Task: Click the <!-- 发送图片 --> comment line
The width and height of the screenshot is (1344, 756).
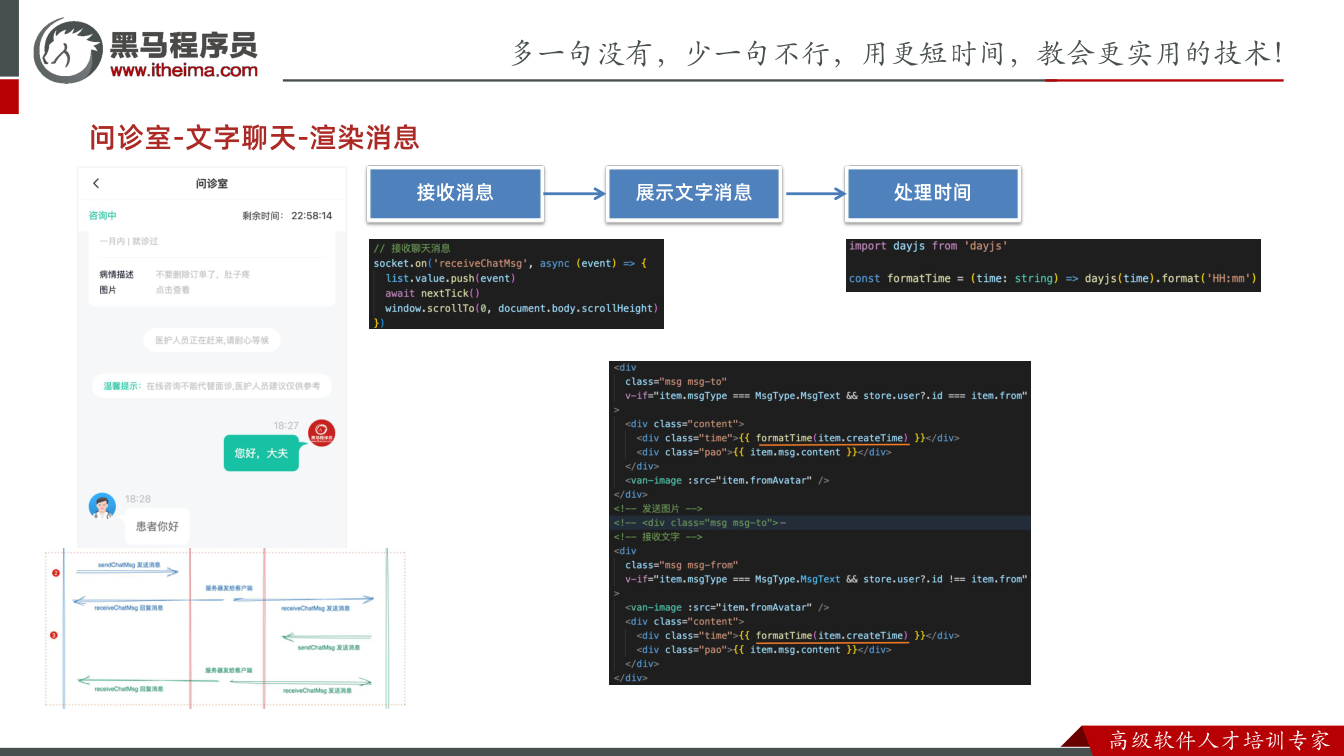Action: tap(658, 508)
